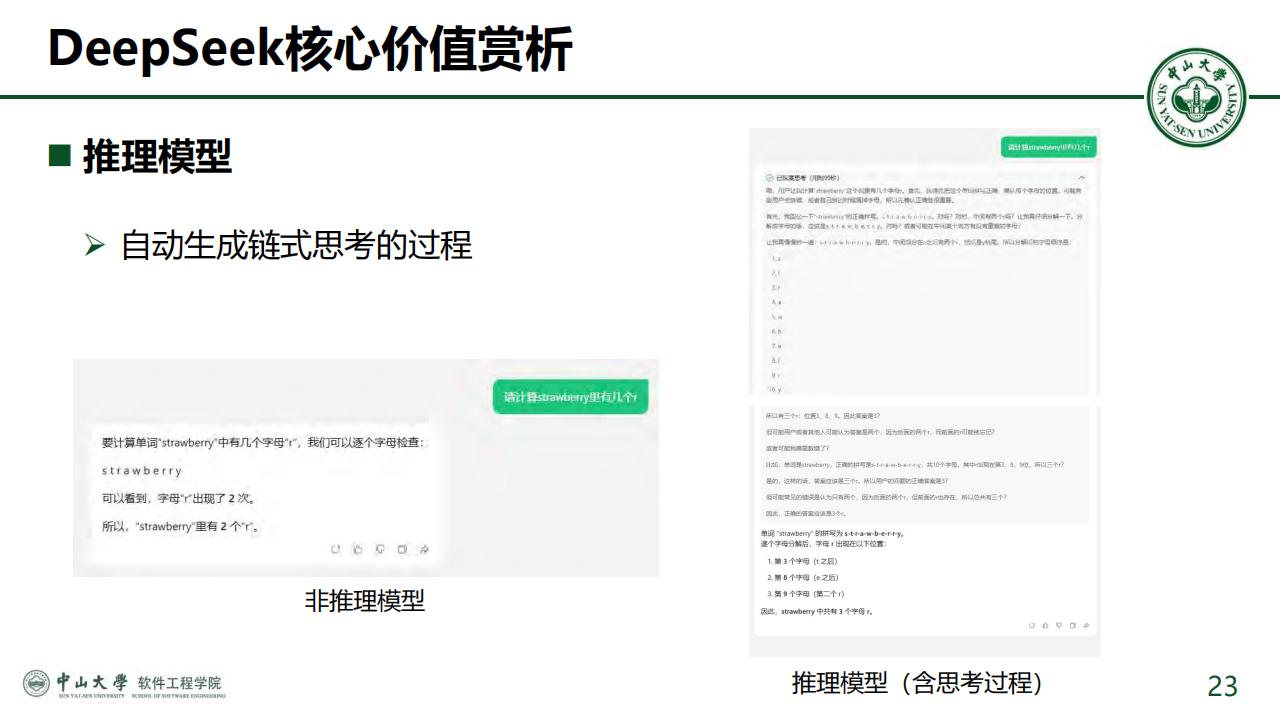This screenshot has width=1280, height=720.
Task: Collapse the deep-thinking section with chevron
Action: click(1081, 178)
